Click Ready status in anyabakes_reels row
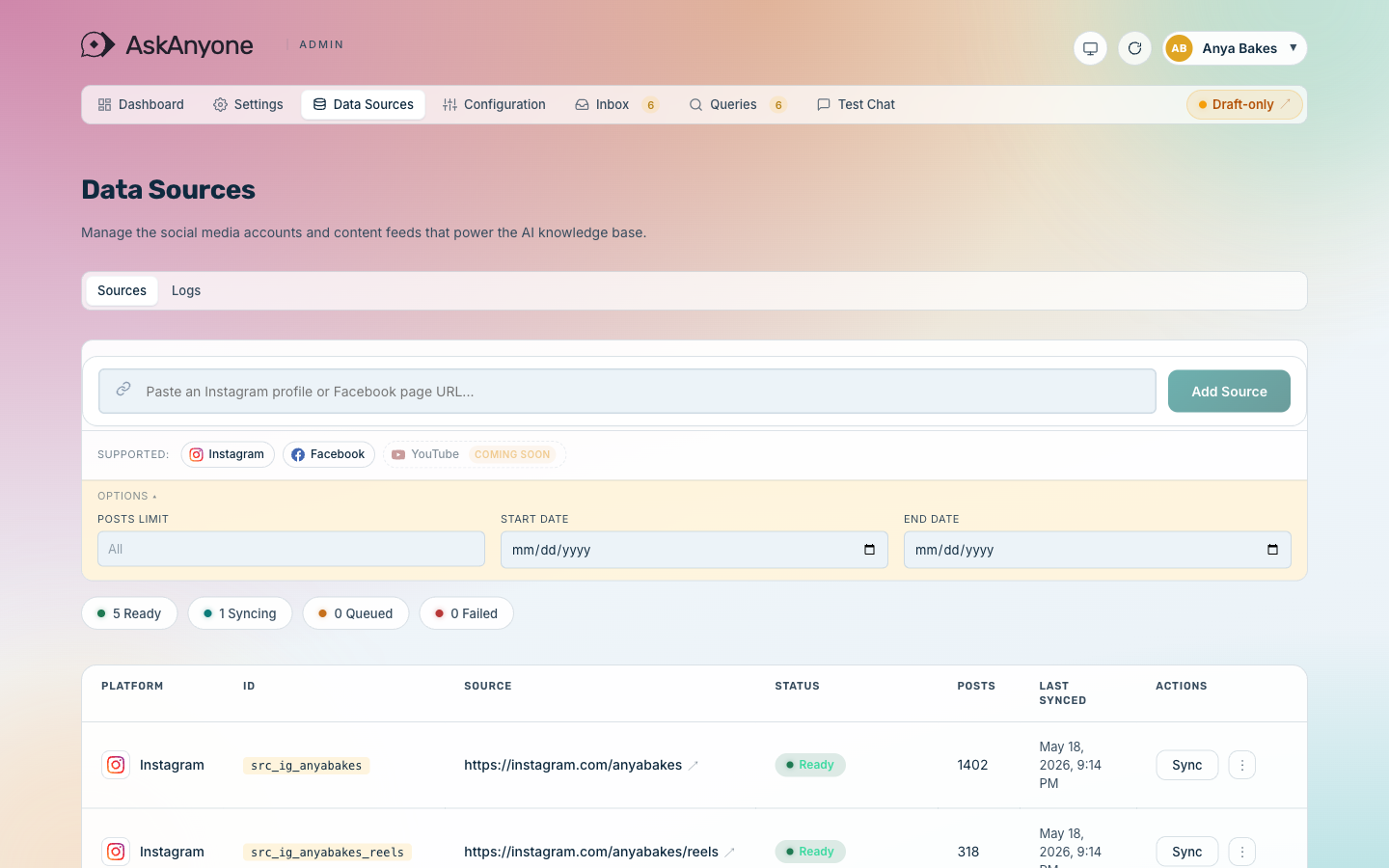The image size is (1389, 868). 810,852
